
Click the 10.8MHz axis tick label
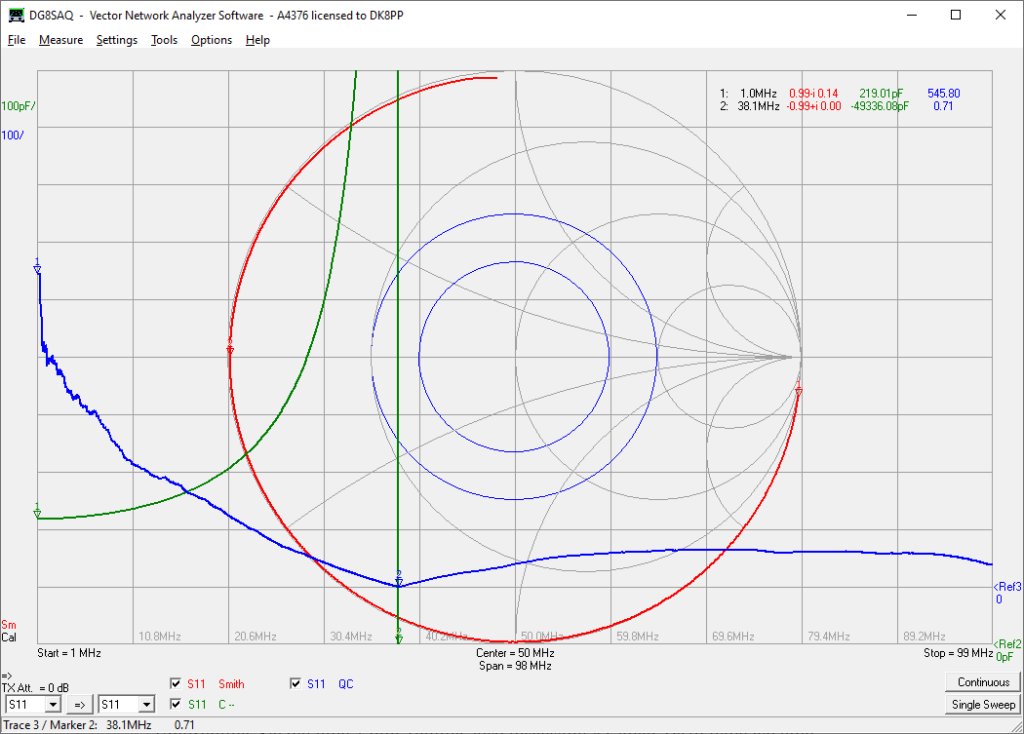click(159, 636)
